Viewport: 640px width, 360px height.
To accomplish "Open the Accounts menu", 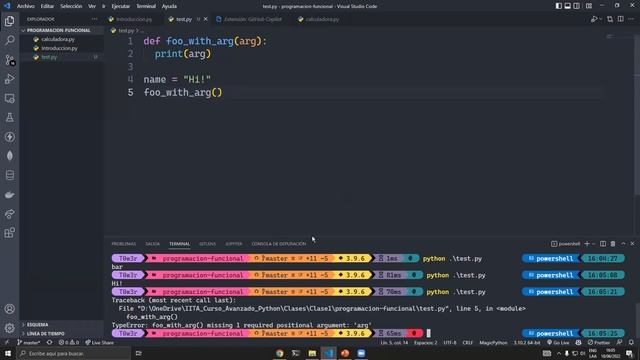I will pyautogui.click(x=9, y=309).
